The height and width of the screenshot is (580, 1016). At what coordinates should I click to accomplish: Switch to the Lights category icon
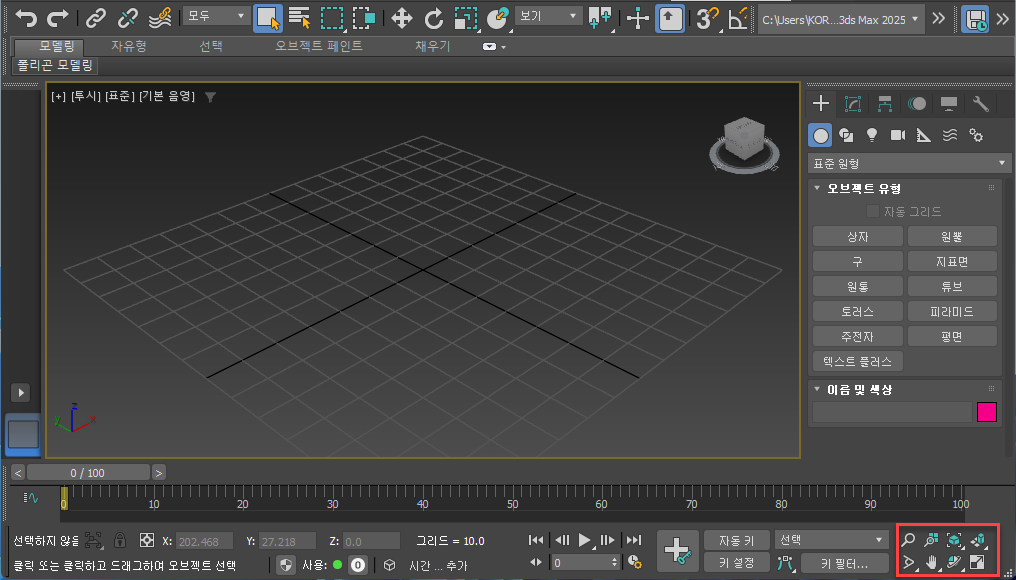pyautogui.click(x=871, y=135)
